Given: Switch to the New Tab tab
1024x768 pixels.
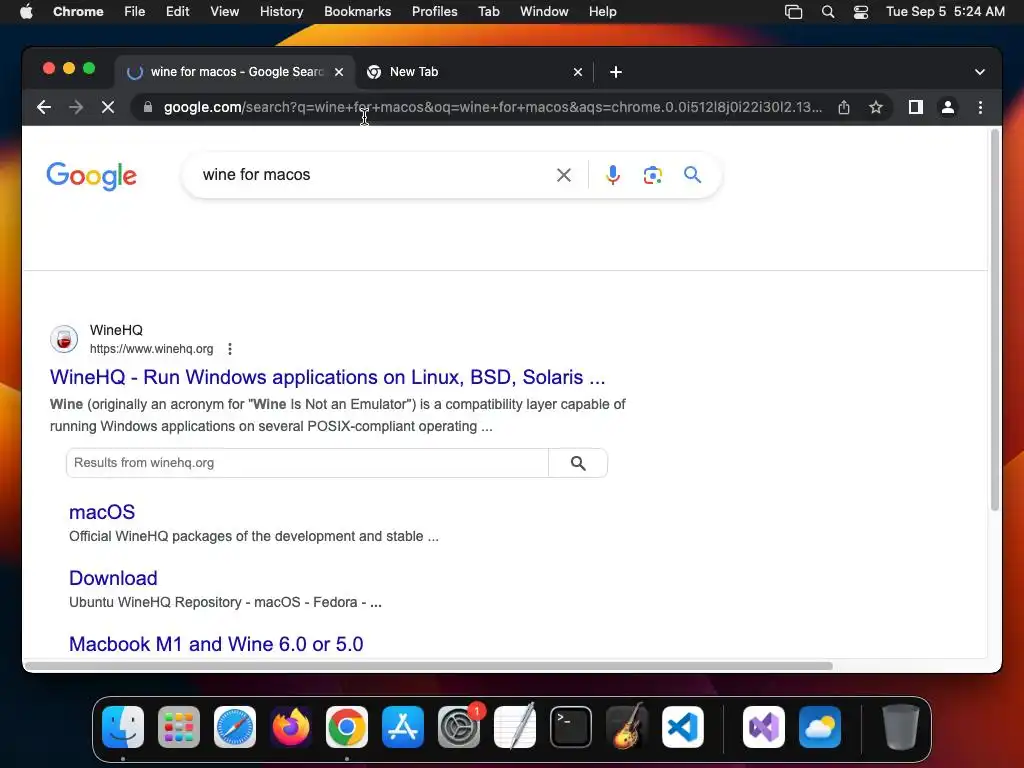Looking at the screenshot, I should pyautogui.click(x=475, y=72).
